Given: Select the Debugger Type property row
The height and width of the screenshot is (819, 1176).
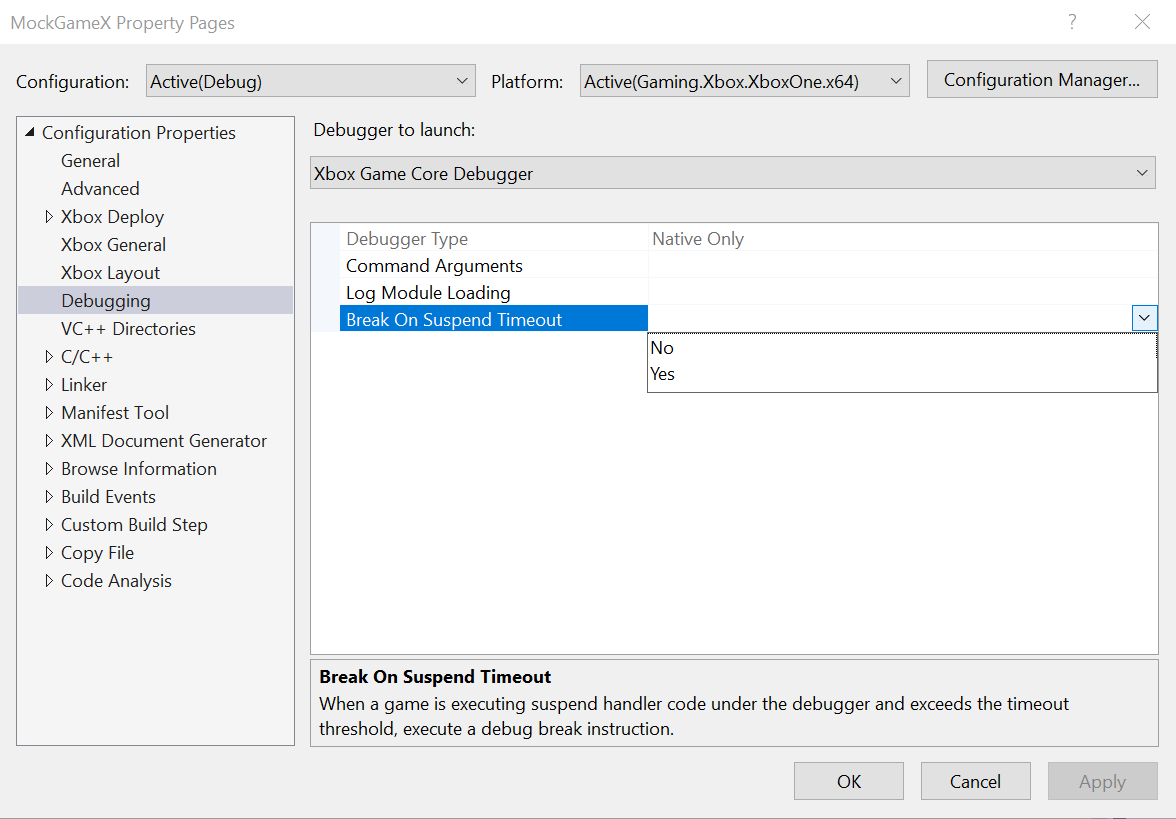Looking at the screenshot, I should 494,238.
